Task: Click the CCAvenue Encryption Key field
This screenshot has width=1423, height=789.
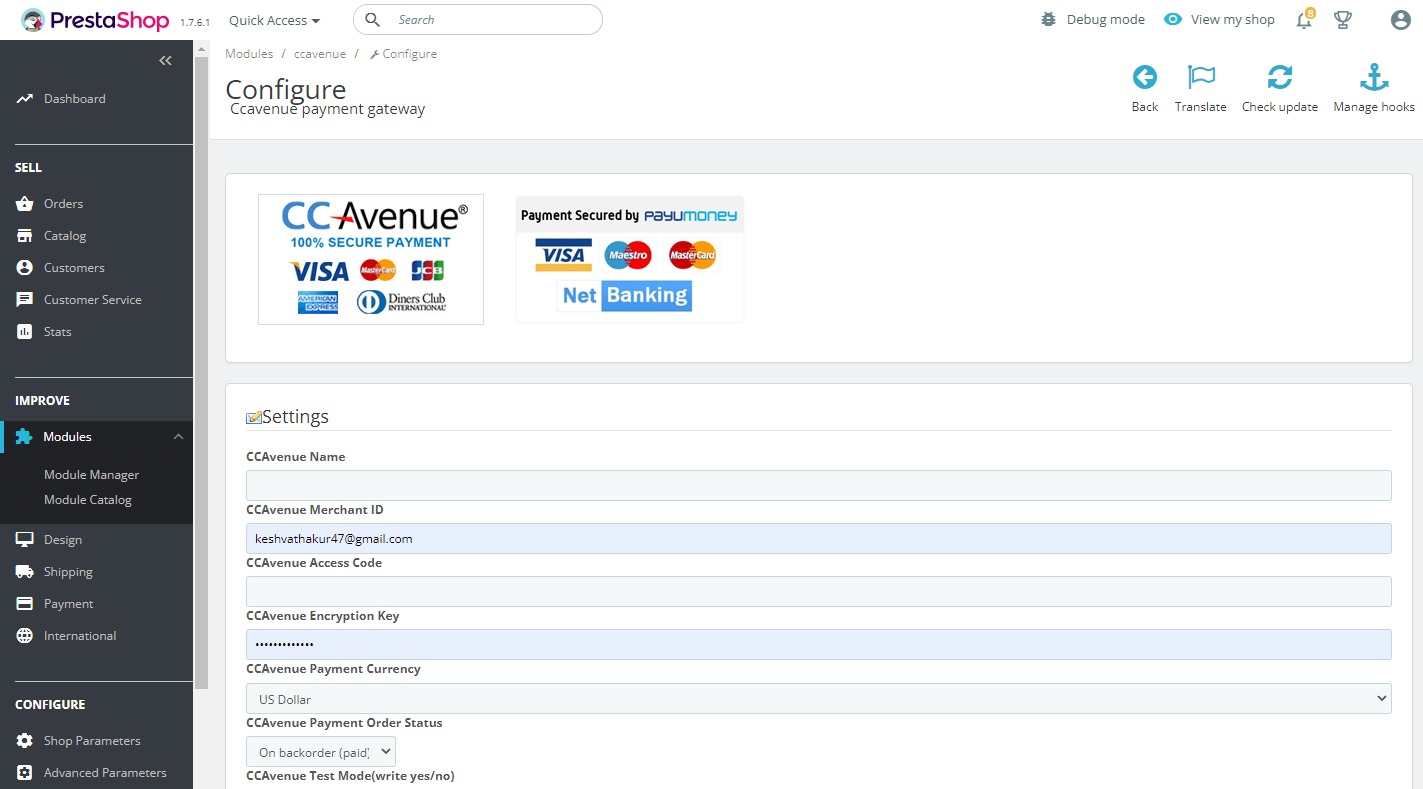Action: pos(819,644)
